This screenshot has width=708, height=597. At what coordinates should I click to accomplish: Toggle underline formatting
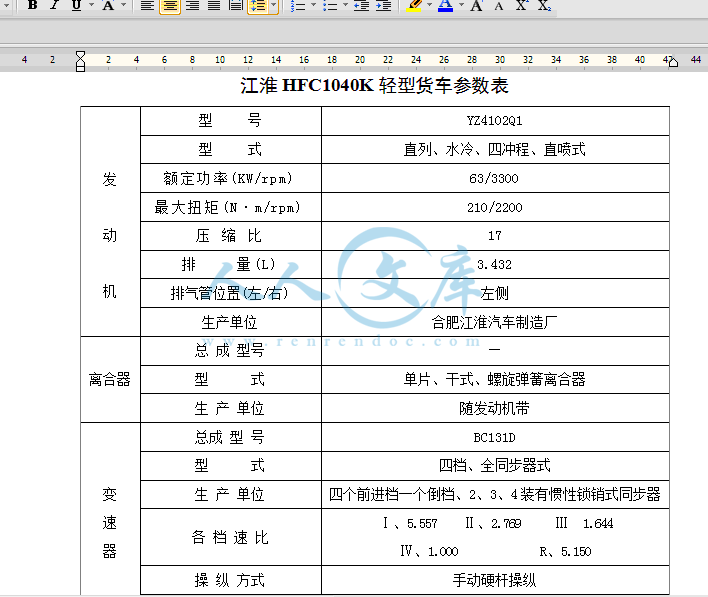[76, 5]
